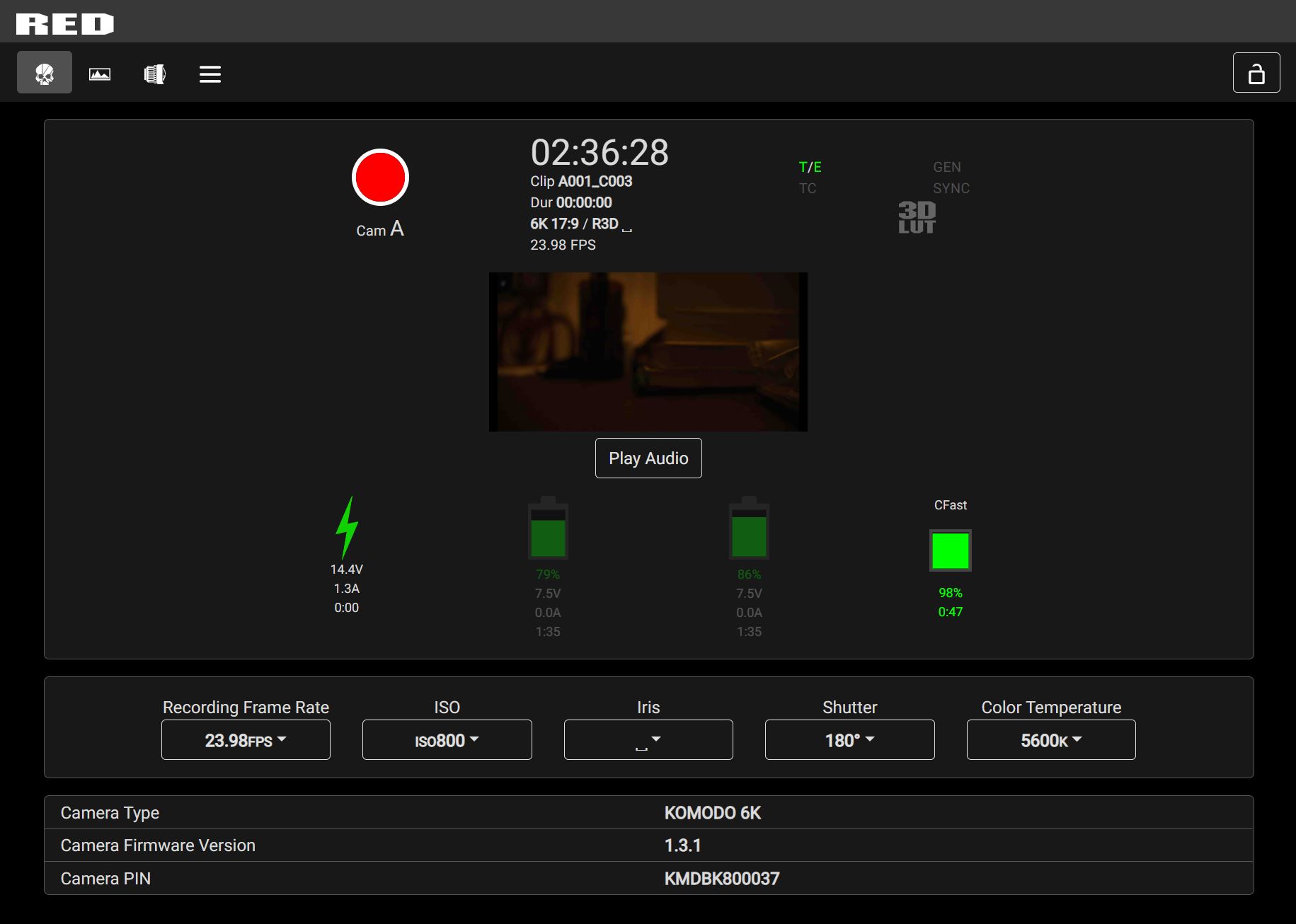This screenshot has width=1296, height=924.
Task: Click the RED skull home icon
Action: click(x=45, y=73)
